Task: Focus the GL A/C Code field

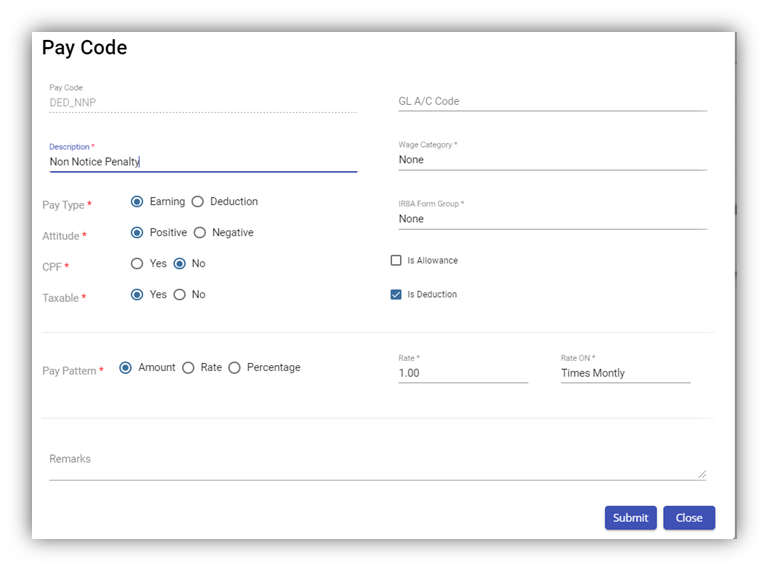Action: tap(552, 101)
